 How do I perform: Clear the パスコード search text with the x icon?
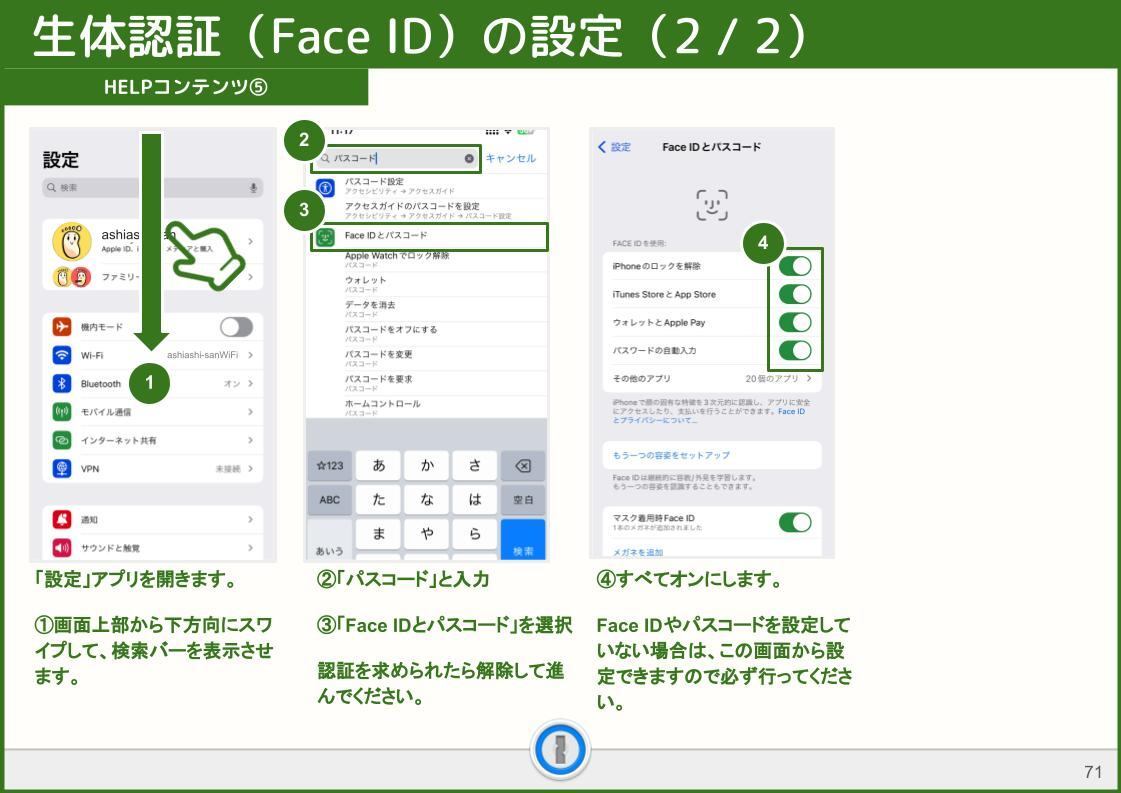469,159
